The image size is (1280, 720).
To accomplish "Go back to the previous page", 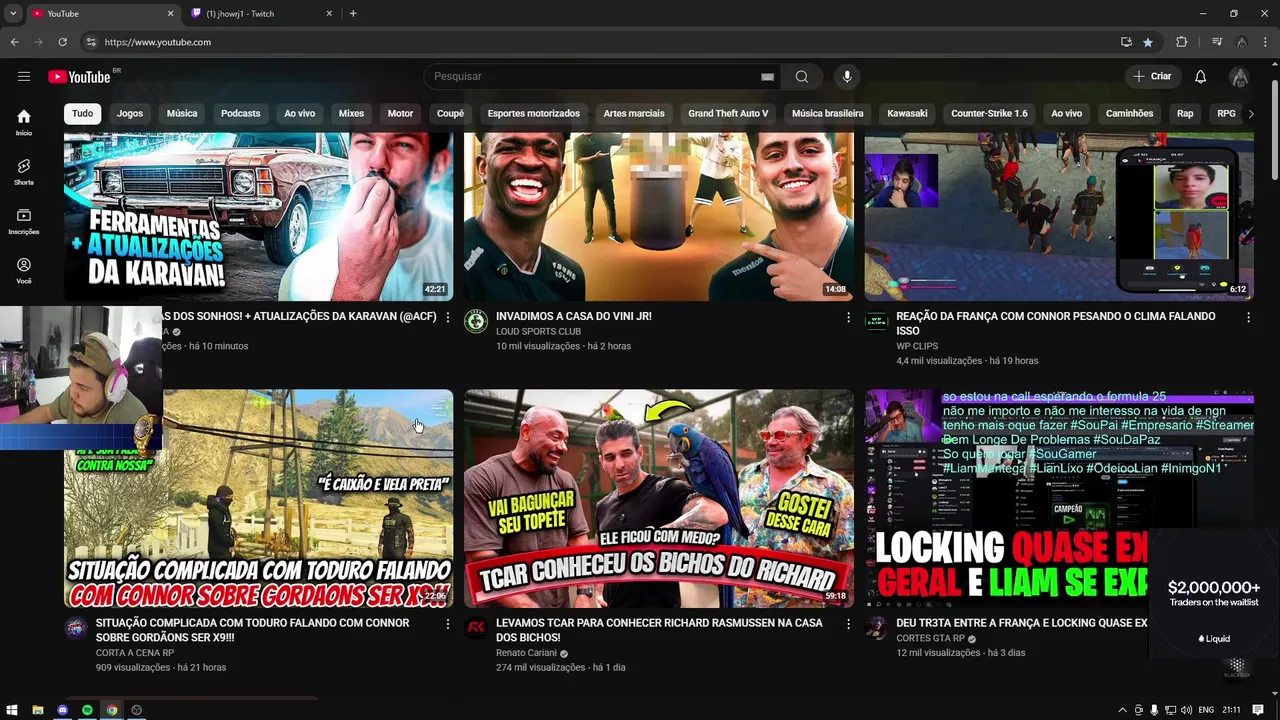I will (14, 42).
